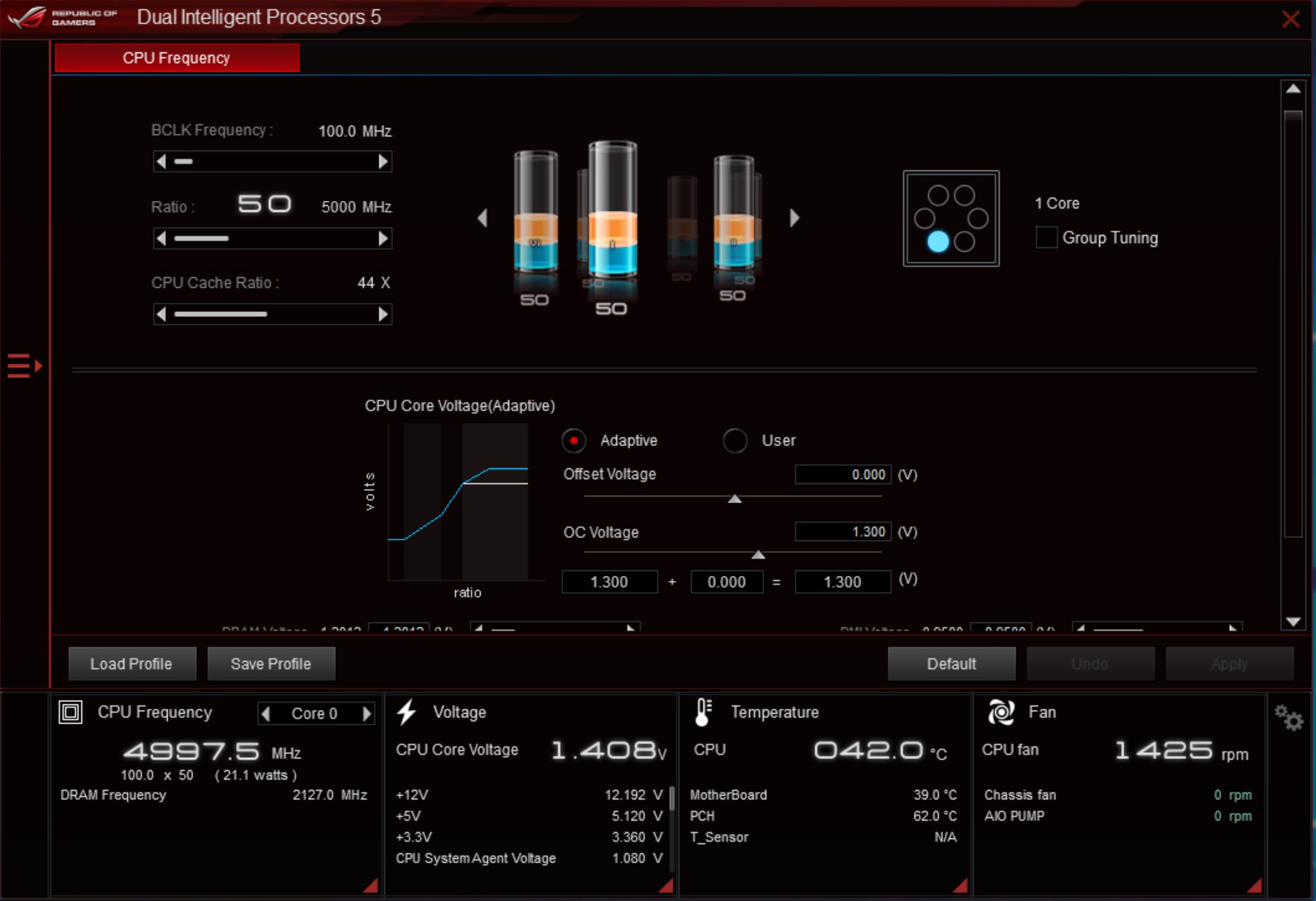Screen dimensions: 1316x901
Task: Click the Temperature thermometer icon
Action: 703,712
